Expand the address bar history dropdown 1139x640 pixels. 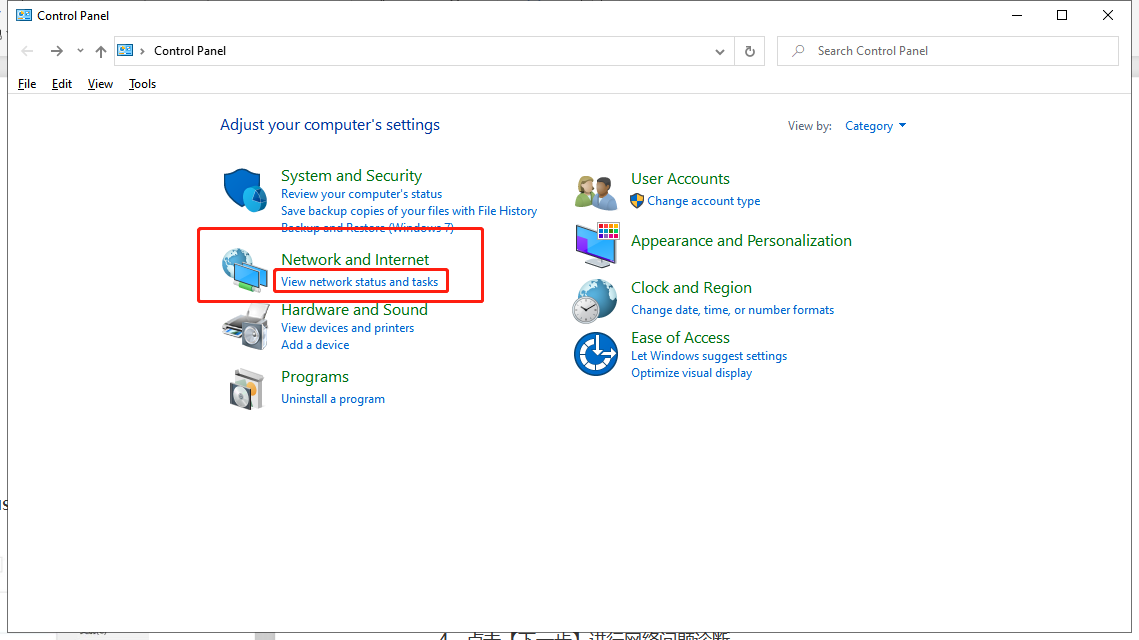click(x=720, y=52)
